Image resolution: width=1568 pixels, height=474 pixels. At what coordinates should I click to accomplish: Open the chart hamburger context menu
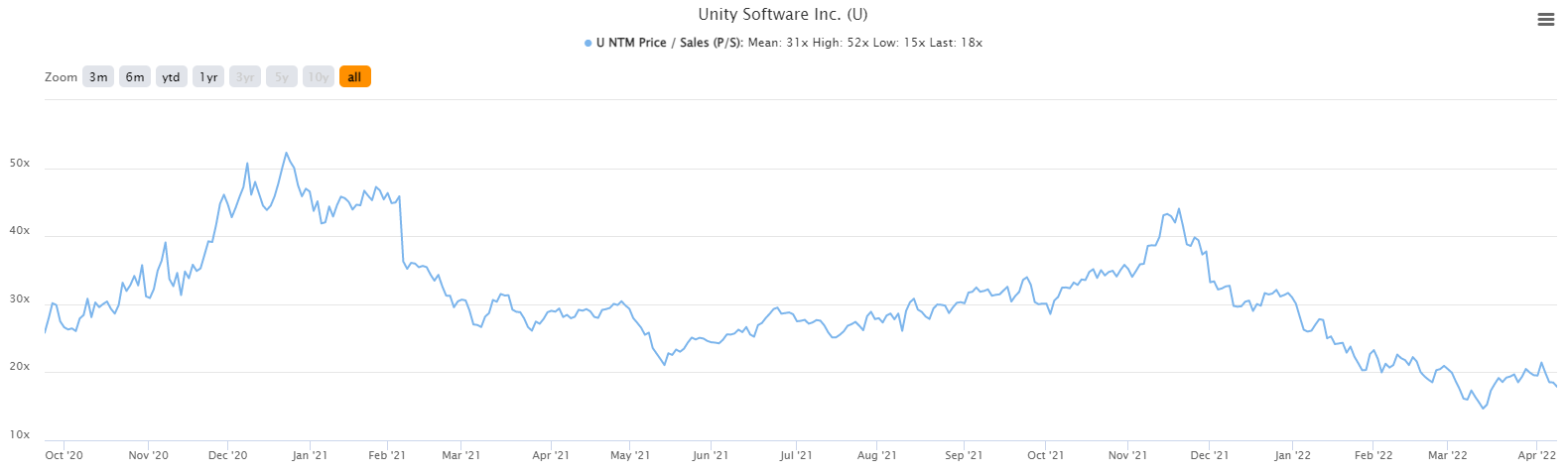1545,20
